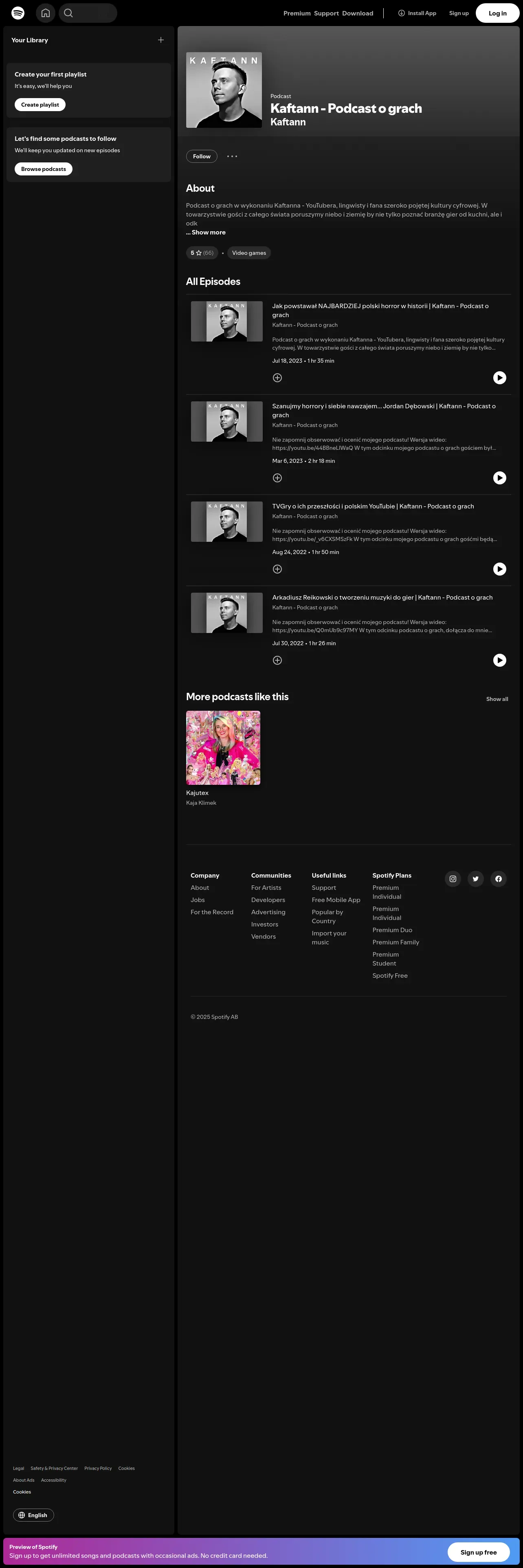Open the Investors footer link
Image resolution: width=523 pixels, height=1568 pixels.
click(265, 924)
